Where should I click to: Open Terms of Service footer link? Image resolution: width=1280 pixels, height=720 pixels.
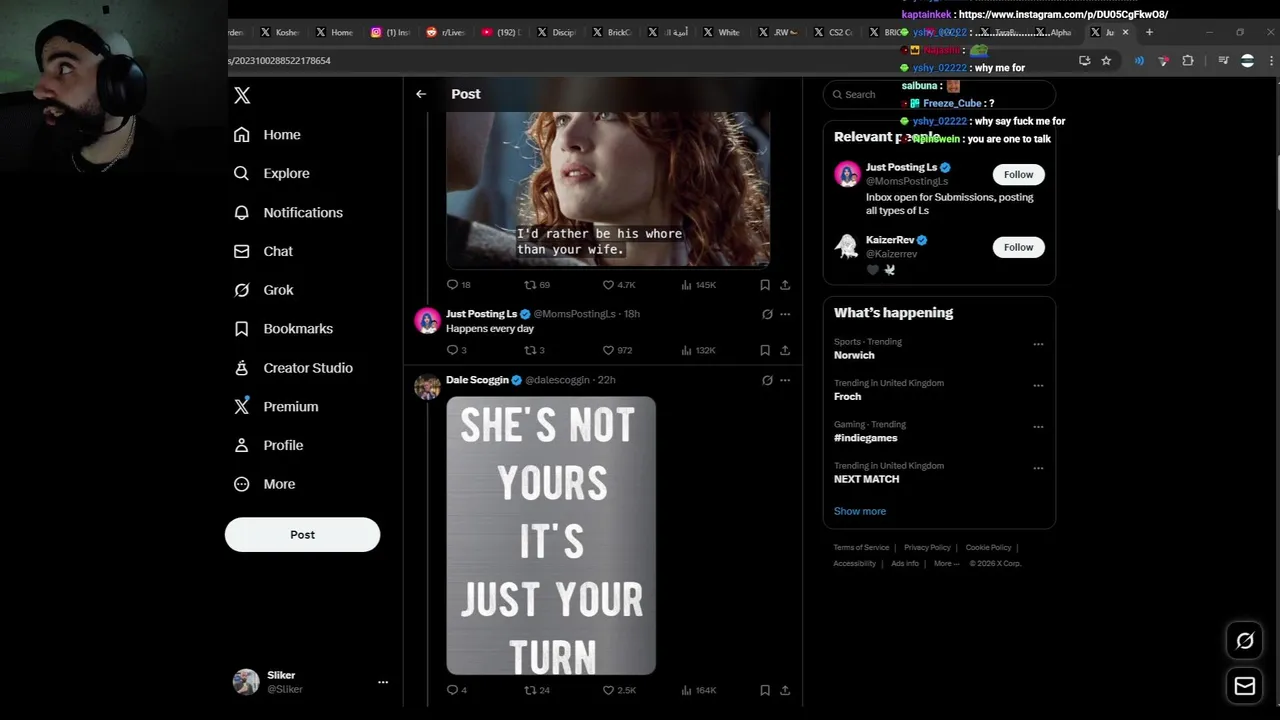point(861,547)
